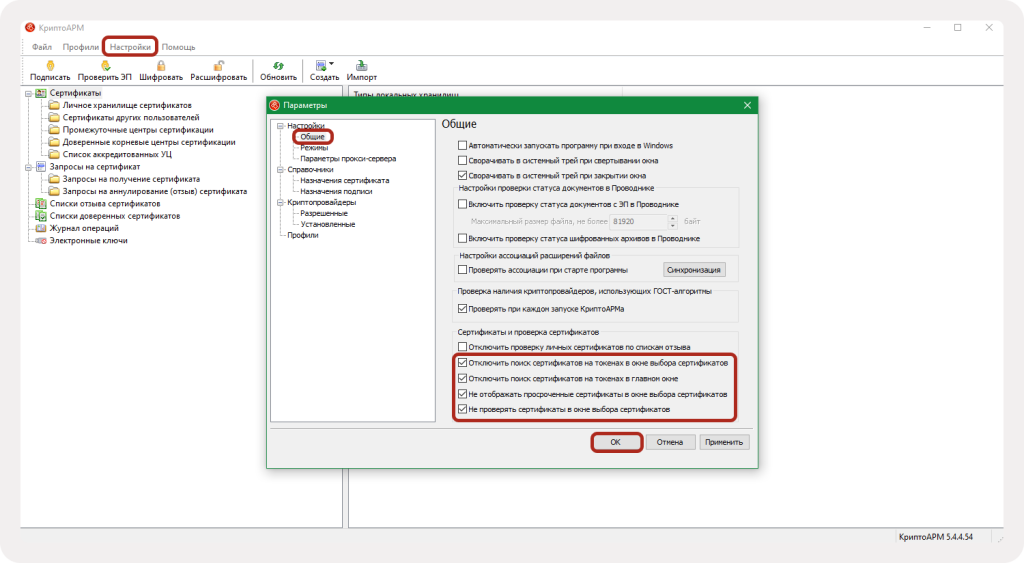
Task: Click the Электронные ключи icon
Action: coord(40,241)
